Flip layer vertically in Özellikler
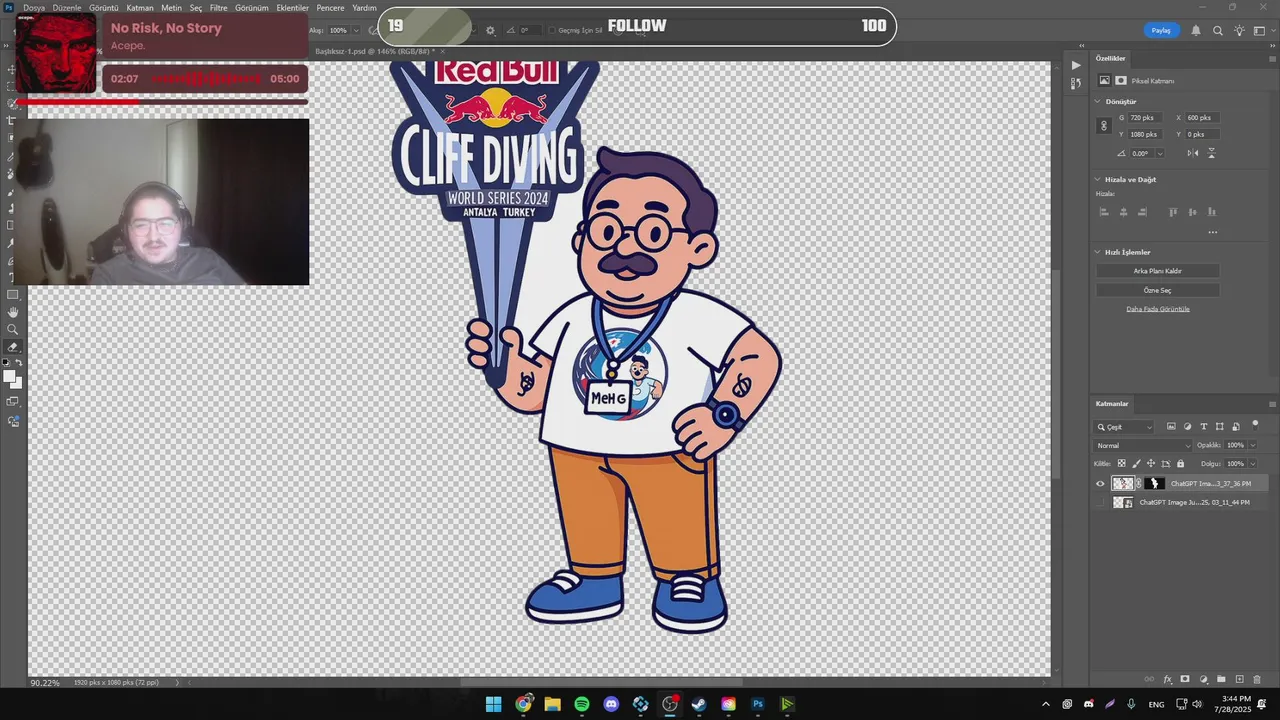 pyautogui.click(x=1212, y=153)
